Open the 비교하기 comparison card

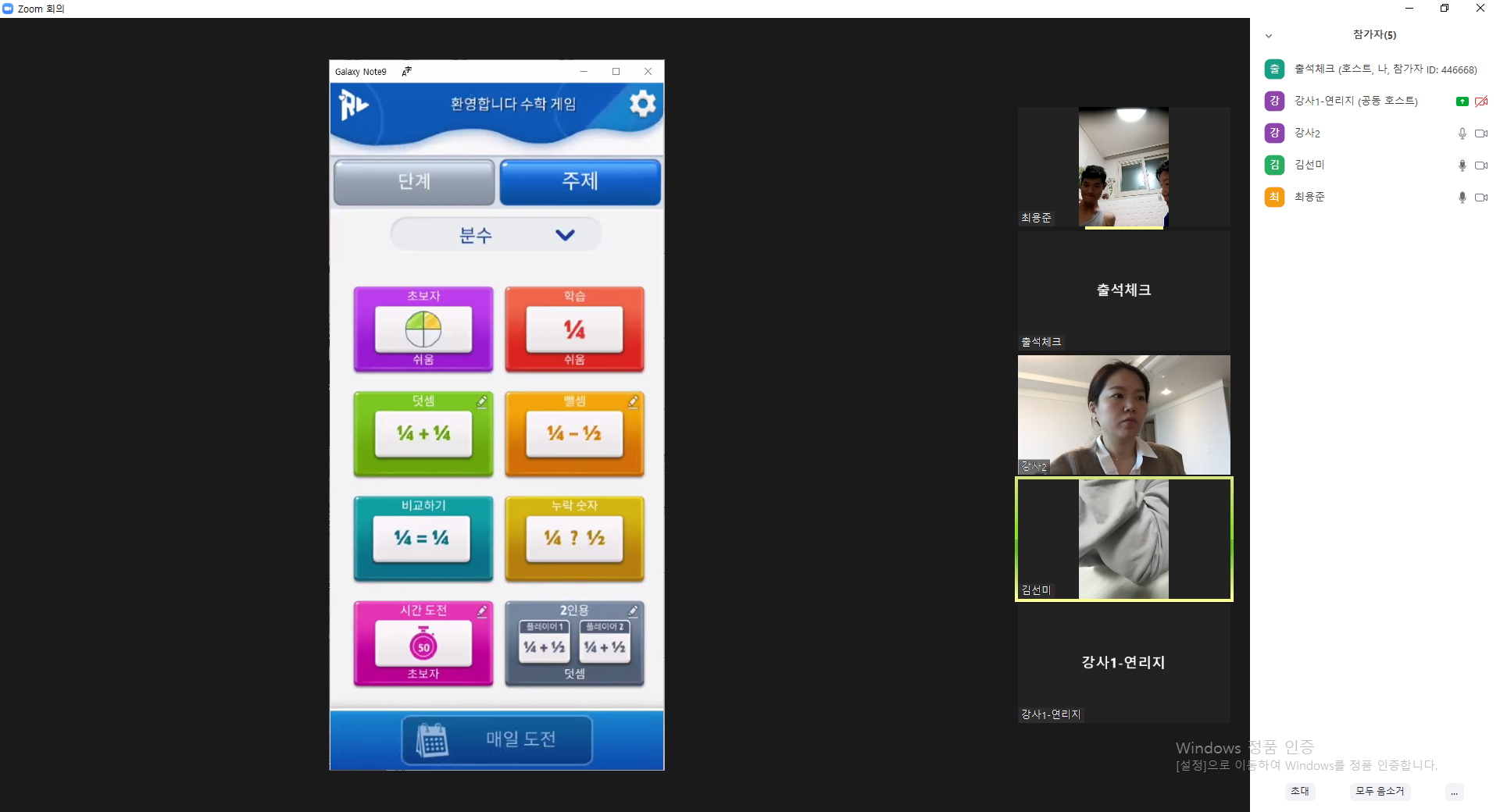pos(423,539)
